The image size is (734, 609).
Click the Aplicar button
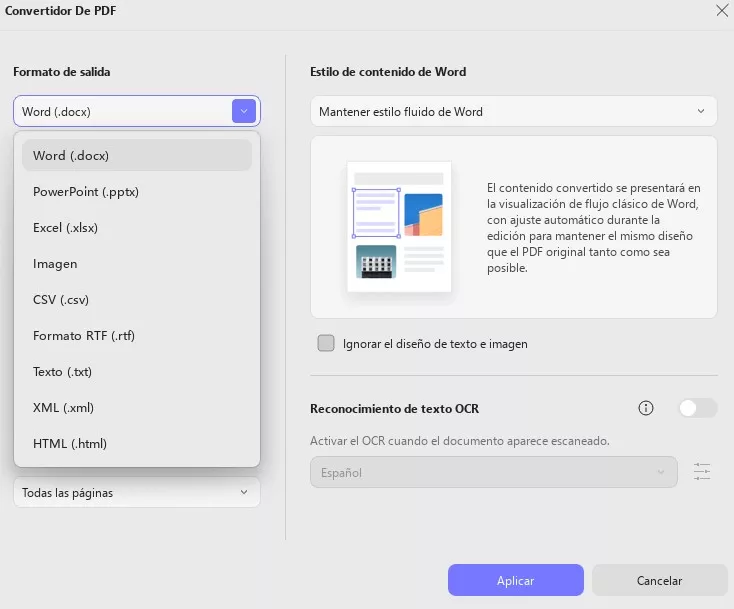(515, 580)
